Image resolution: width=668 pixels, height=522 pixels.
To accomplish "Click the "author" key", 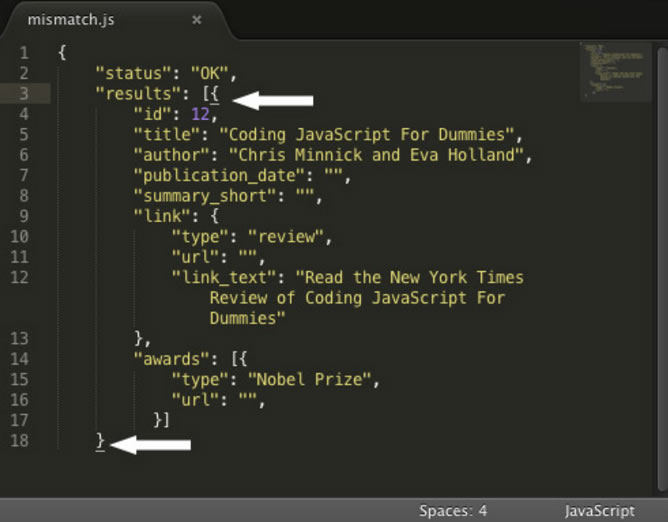I will click(x=171, y=155).
